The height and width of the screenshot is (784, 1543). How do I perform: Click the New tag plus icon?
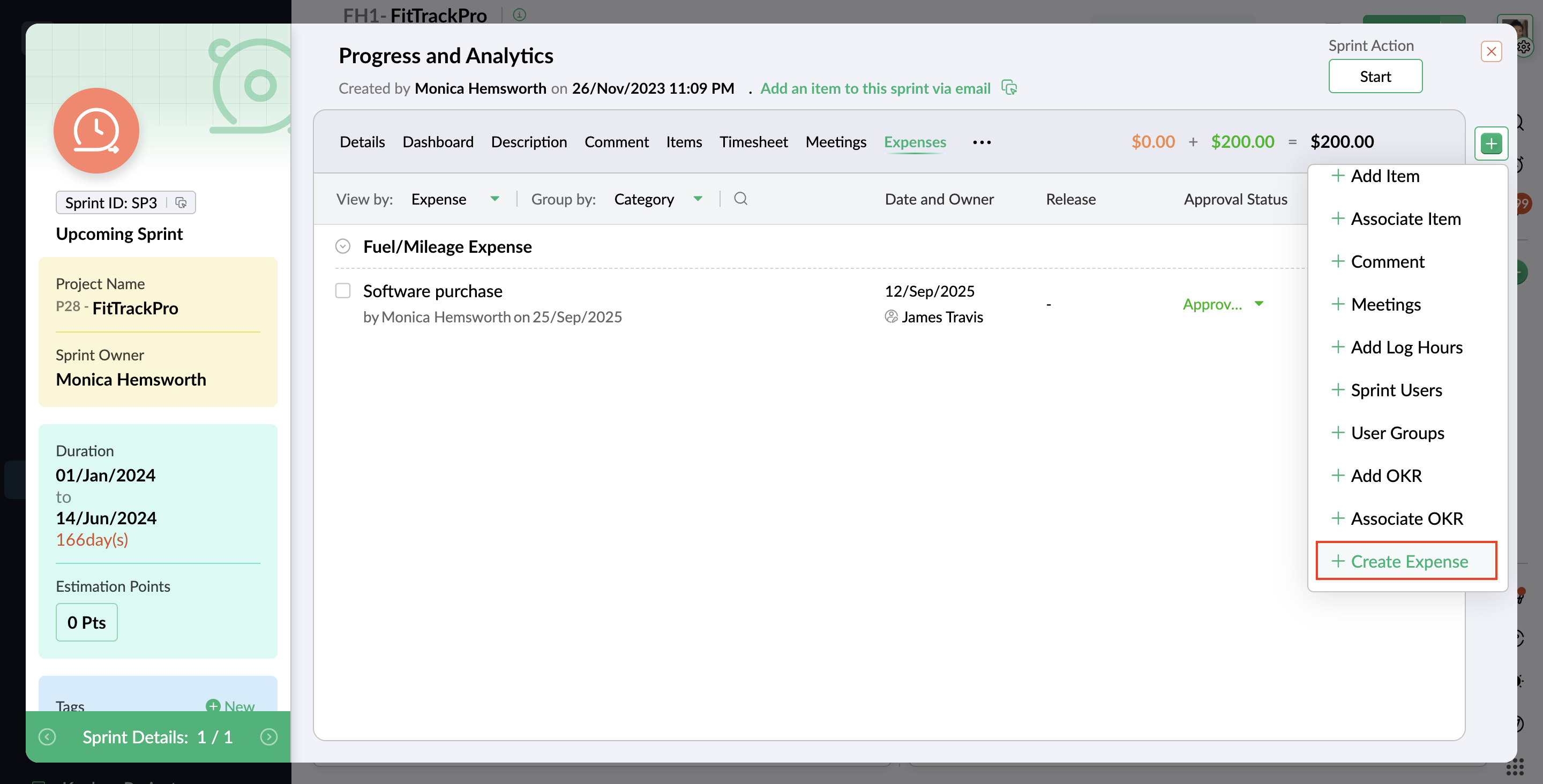[213, 705]
